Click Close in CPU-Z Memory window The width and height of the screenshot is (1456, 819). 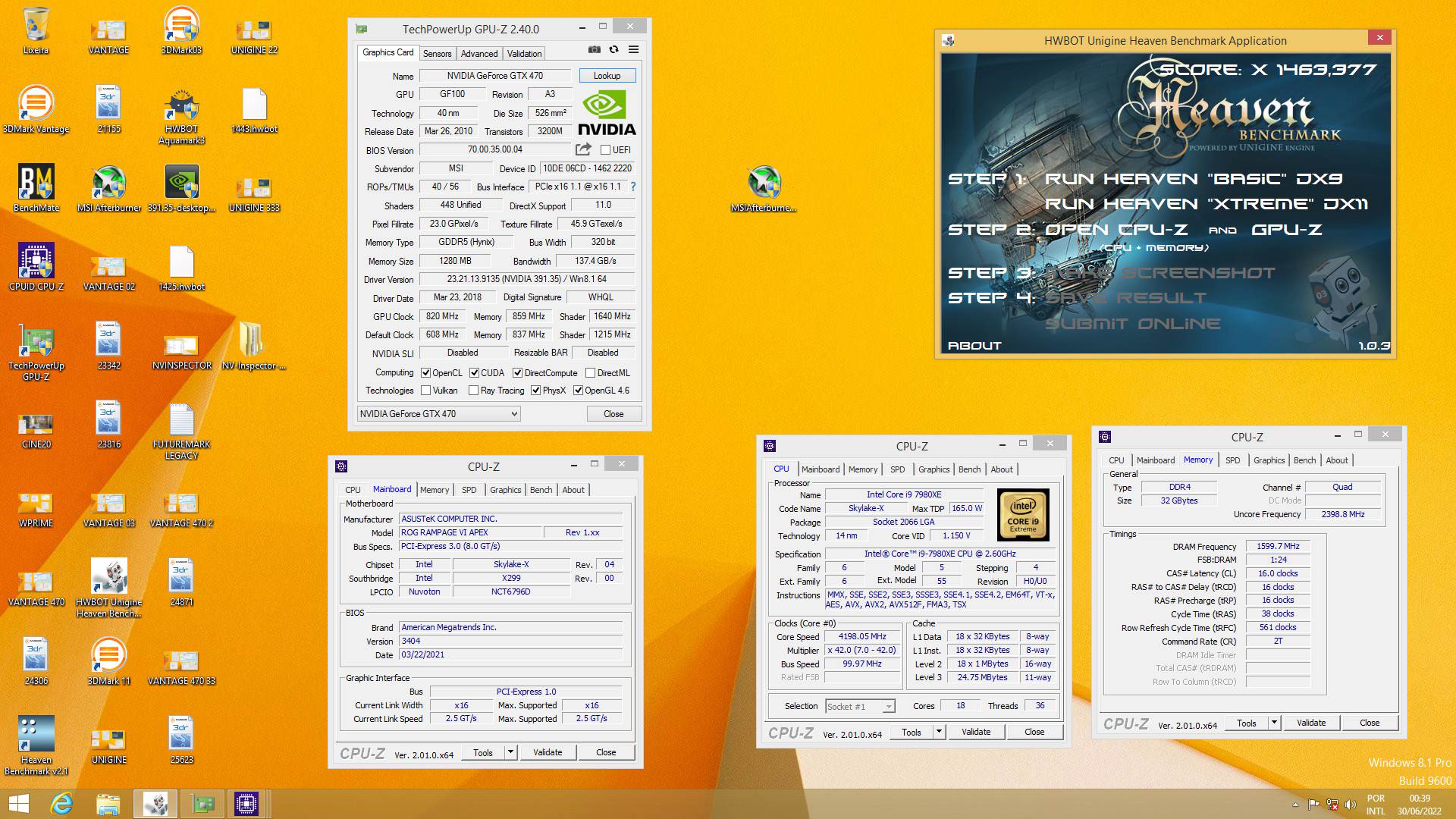pos(1370,723)
